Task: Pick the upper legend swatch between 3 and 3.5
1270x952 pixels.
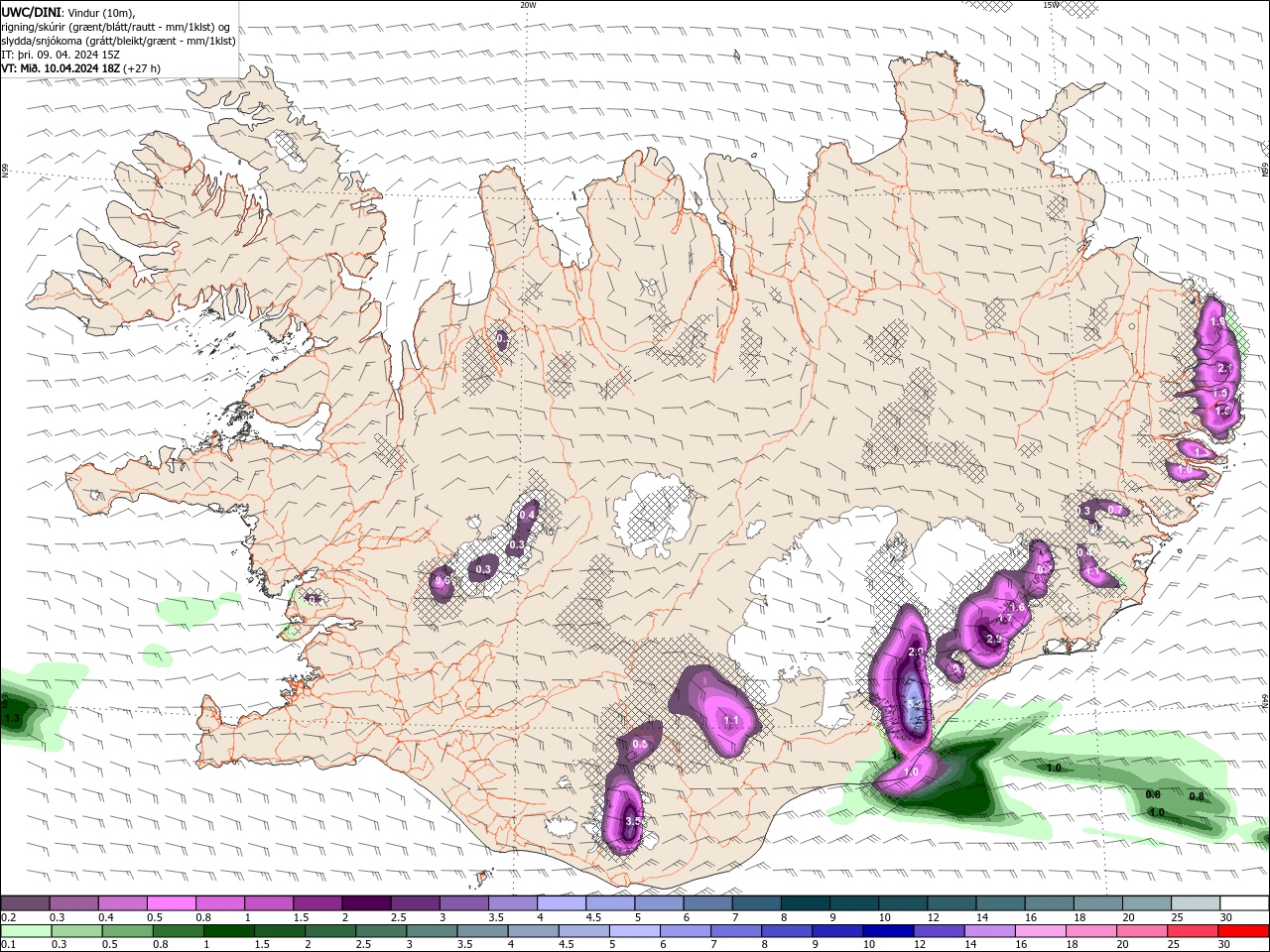Action: click(462, 903)
